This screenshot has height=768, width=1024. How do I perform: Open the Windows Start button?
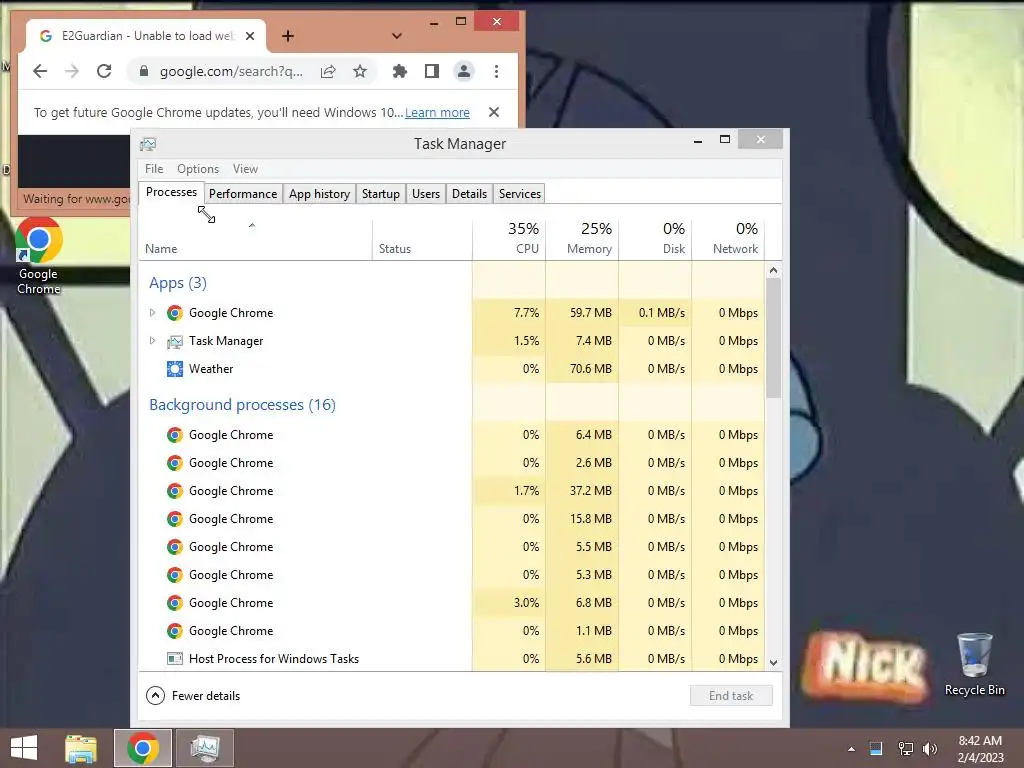click(x=24, y=748)
